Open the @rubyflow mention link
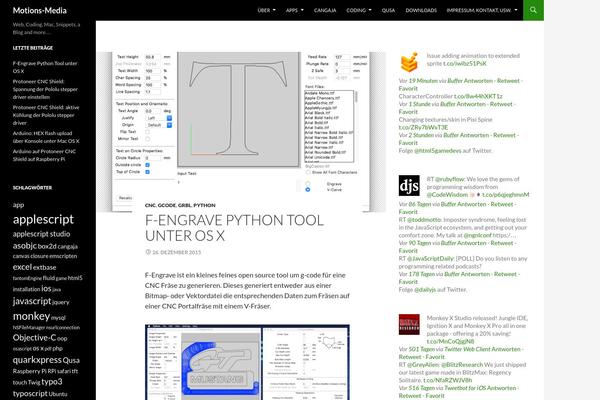600x400 pixels. [449, 179]
